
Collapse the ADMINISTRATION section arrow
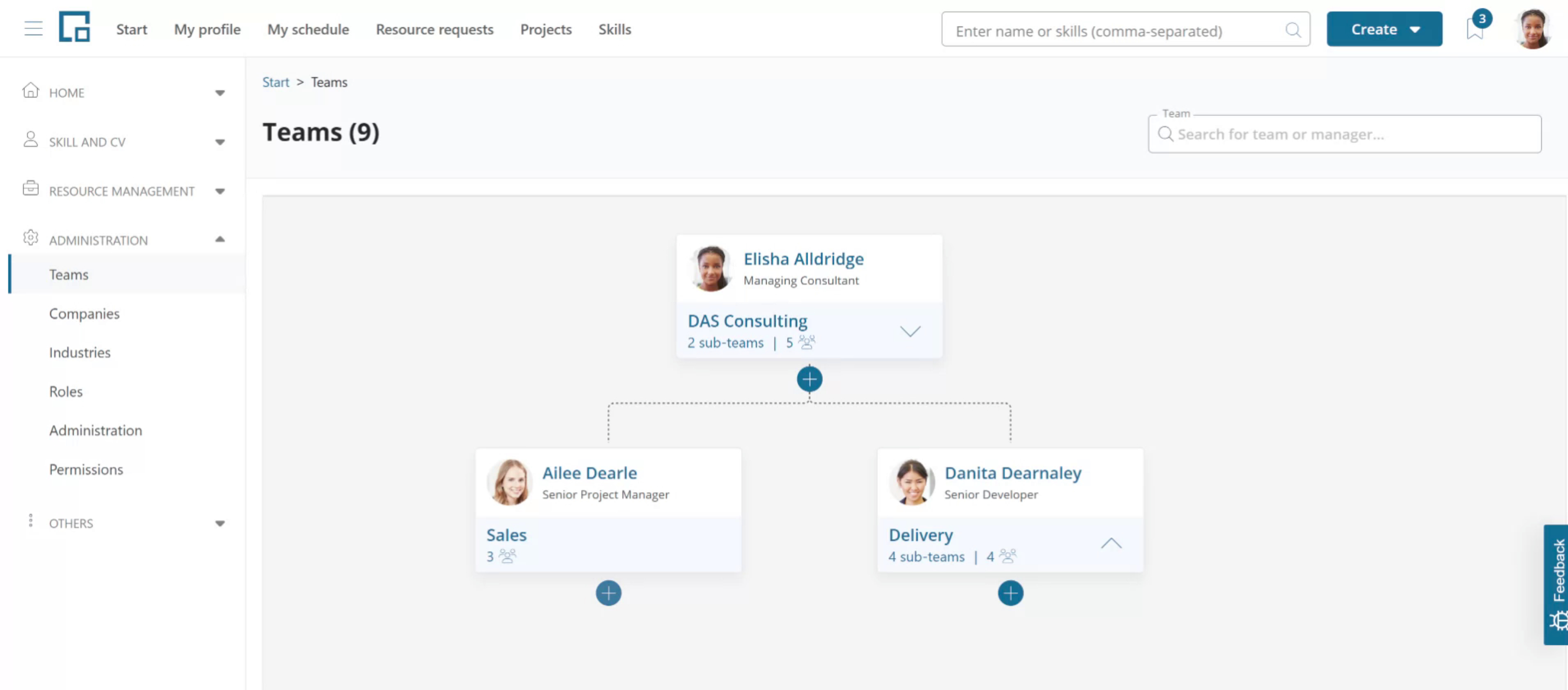(220, 240)
